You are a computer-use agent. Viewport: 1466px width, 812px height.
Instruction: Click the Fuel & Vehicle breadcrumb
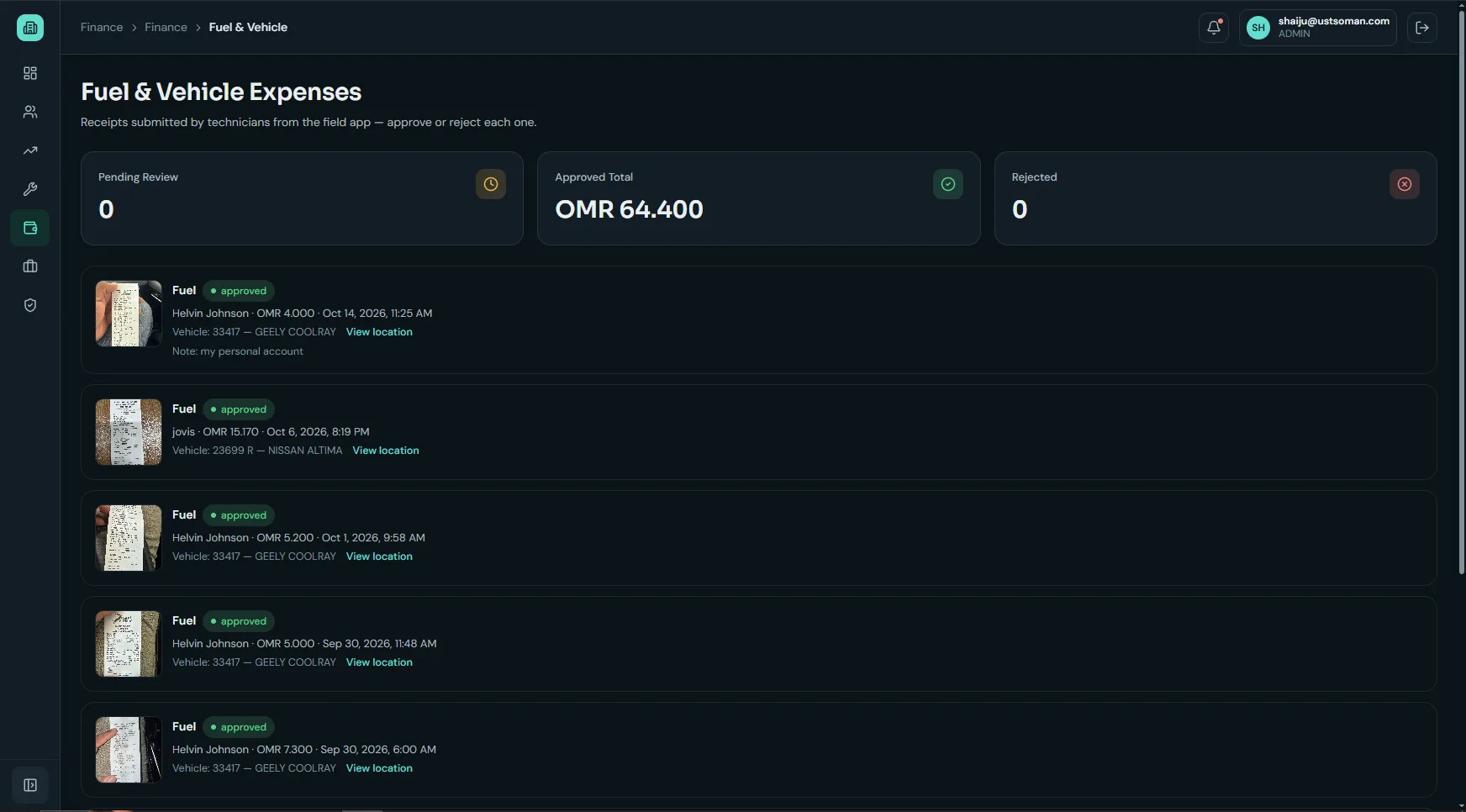248,27
